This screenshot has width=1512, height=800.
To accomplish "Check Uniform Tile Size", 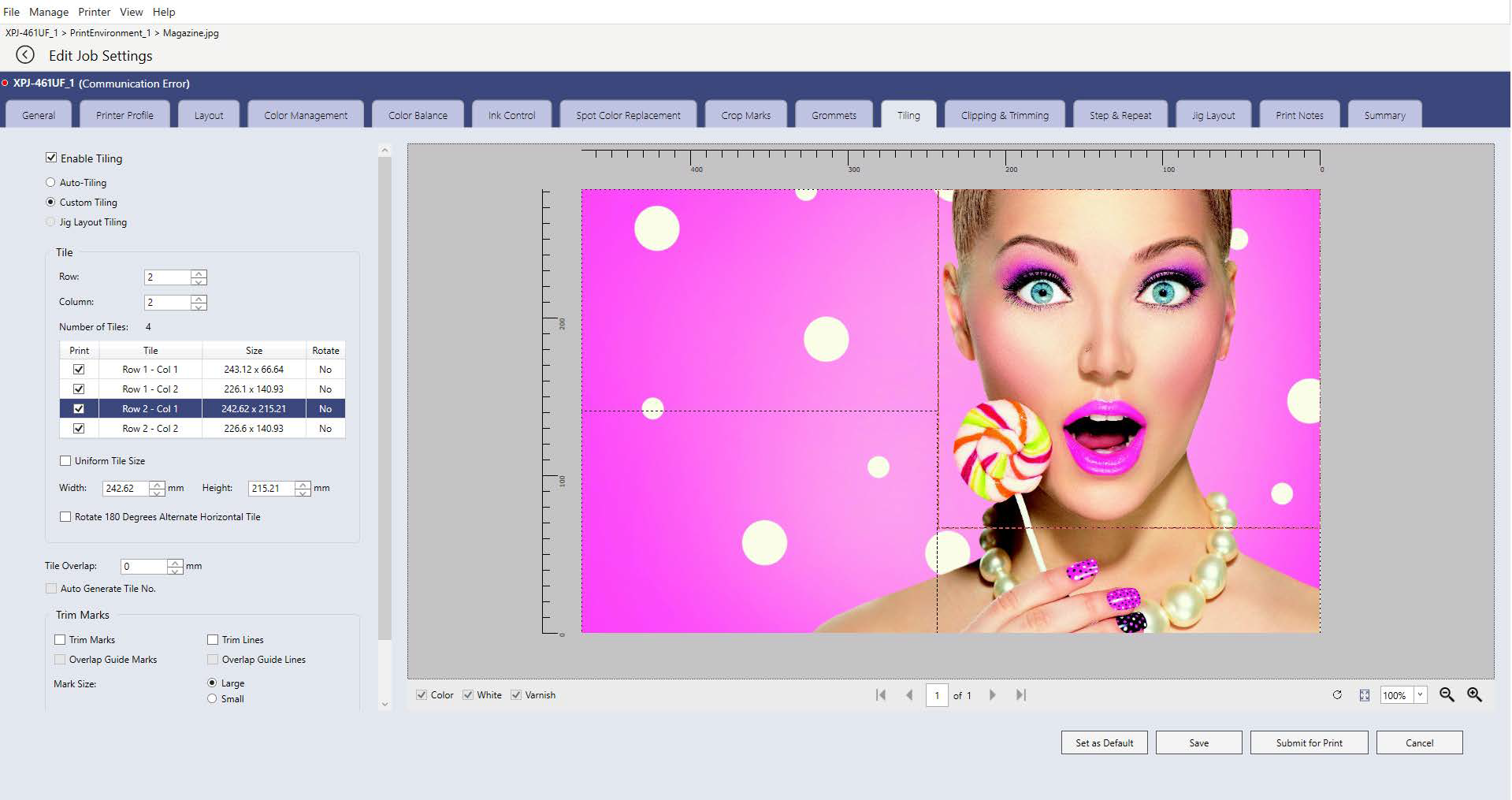I will [x=65, y=460].
